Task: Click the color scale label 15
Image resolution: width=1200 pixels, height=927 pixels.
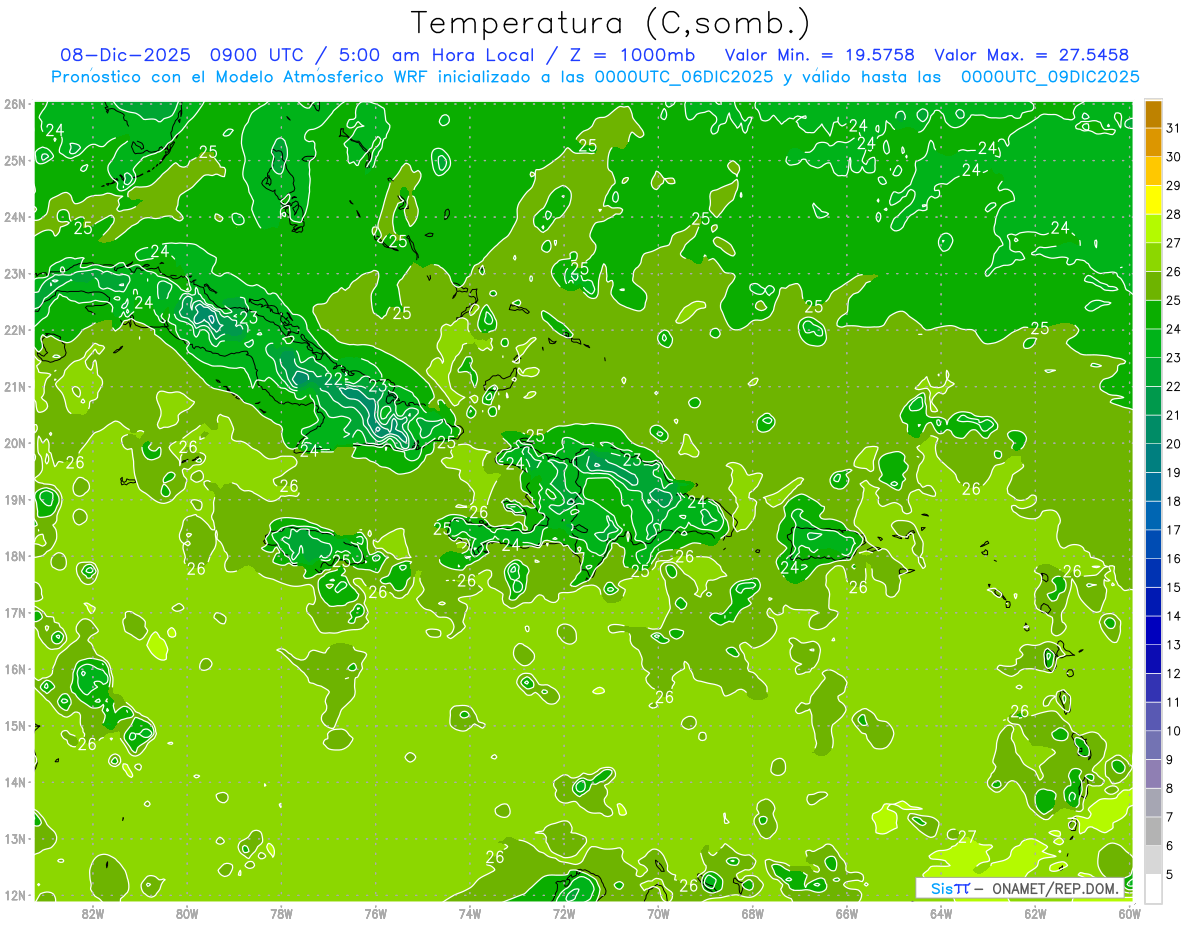Action: pyautogui.click(x=1174, y=587)
